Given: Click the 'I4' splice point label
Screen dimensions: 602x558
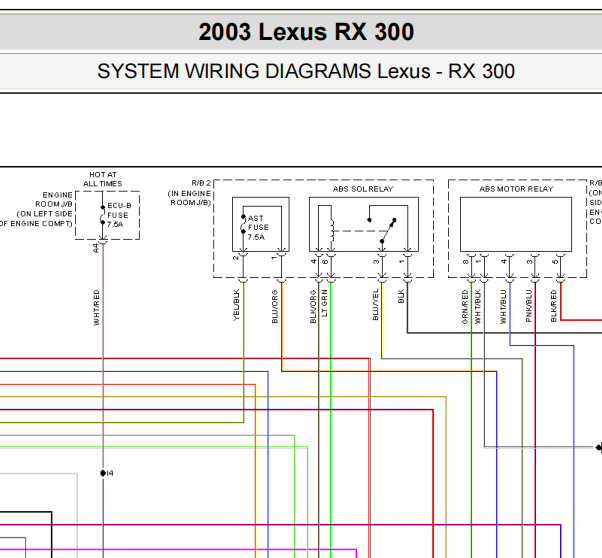Looking at the screenshot, I should pos(110,473).
